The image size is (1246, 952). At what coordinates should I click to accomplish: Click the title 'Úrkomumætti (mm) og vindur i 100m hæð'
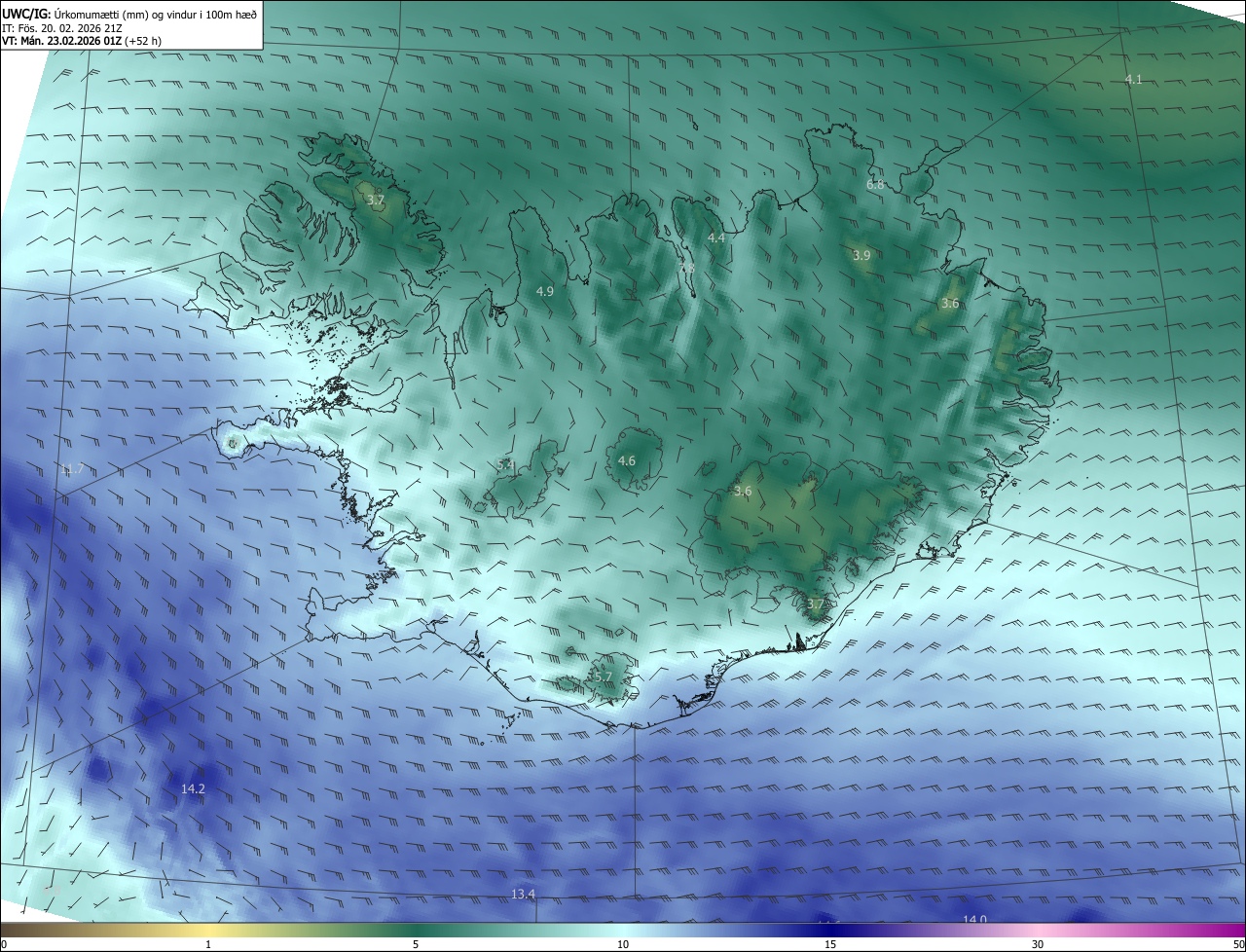point(155,14)
